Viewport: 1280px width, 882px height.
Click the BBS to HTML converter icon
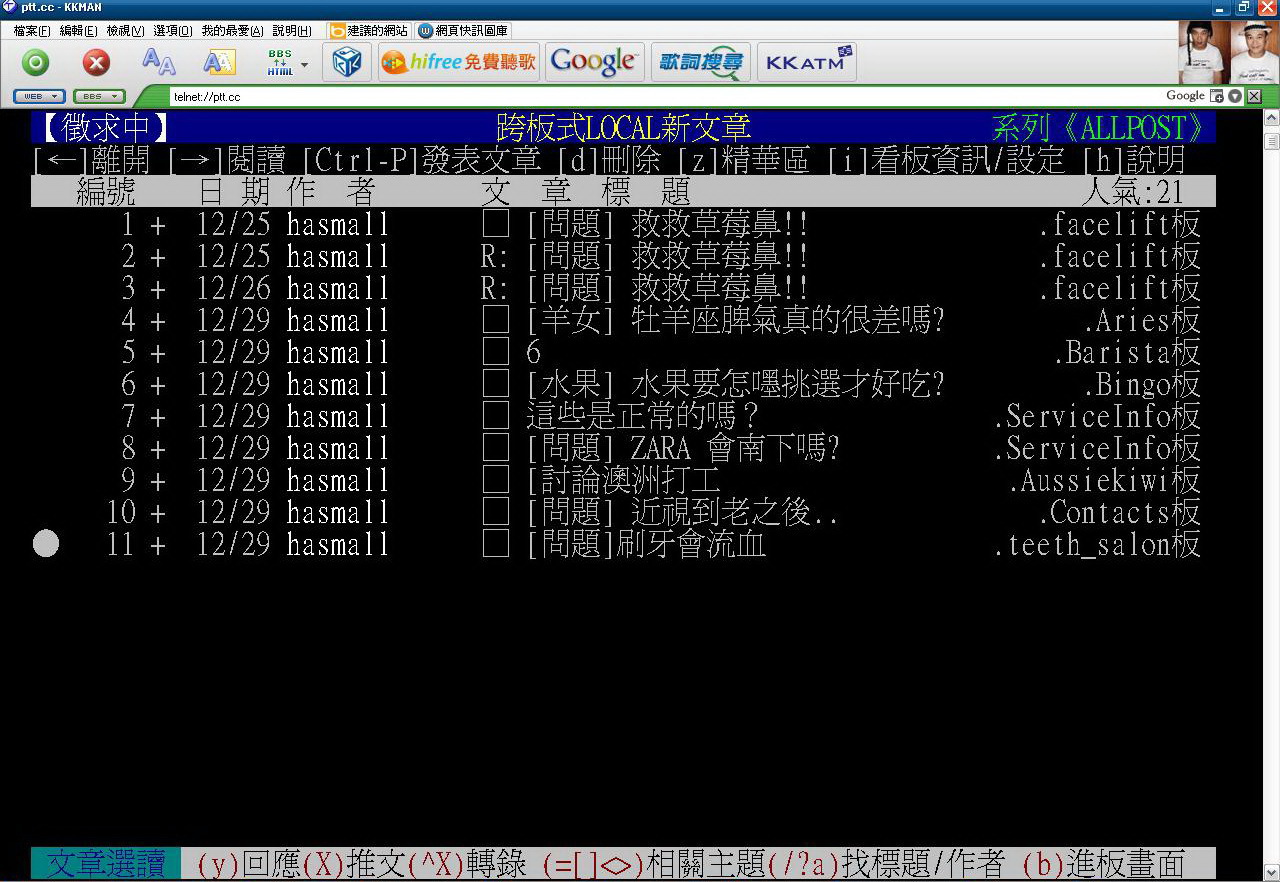point(280,63)
